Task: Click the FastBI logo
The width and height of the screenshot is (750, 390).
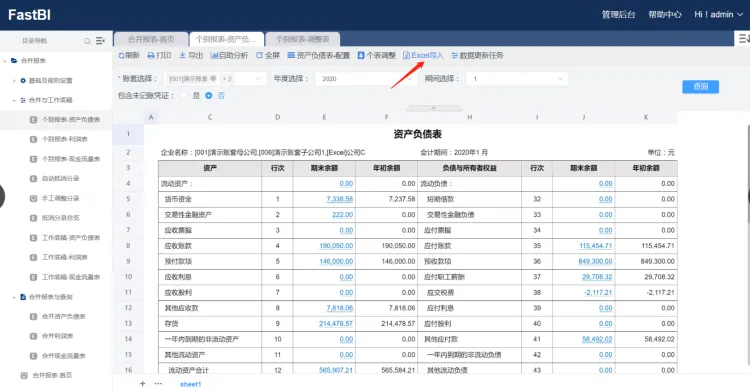Action: (29, 15)
